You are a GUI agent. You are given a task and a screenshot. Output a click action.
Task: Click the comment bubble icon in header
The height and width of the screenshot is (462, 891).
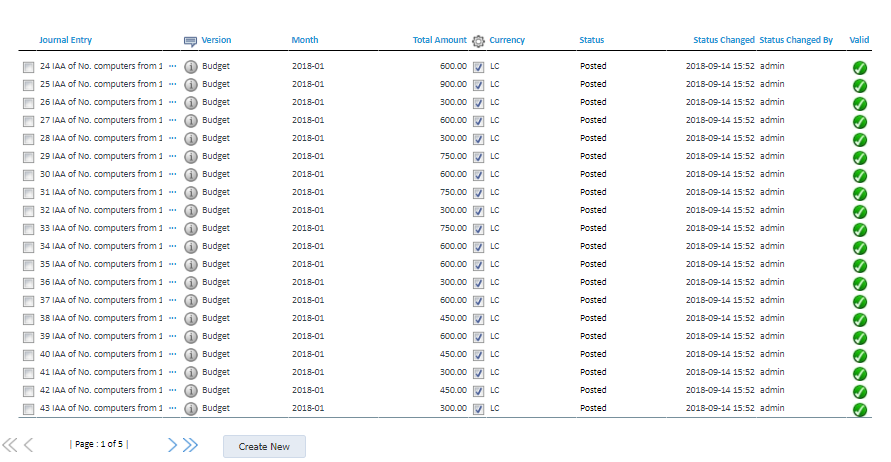[x=190, y=41]
